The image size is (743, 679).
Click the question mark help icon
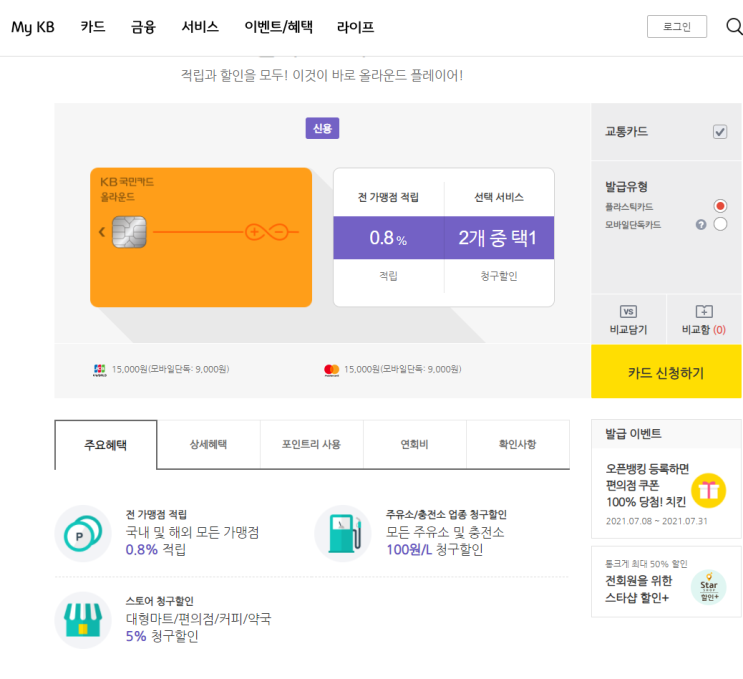click(701, 224)
